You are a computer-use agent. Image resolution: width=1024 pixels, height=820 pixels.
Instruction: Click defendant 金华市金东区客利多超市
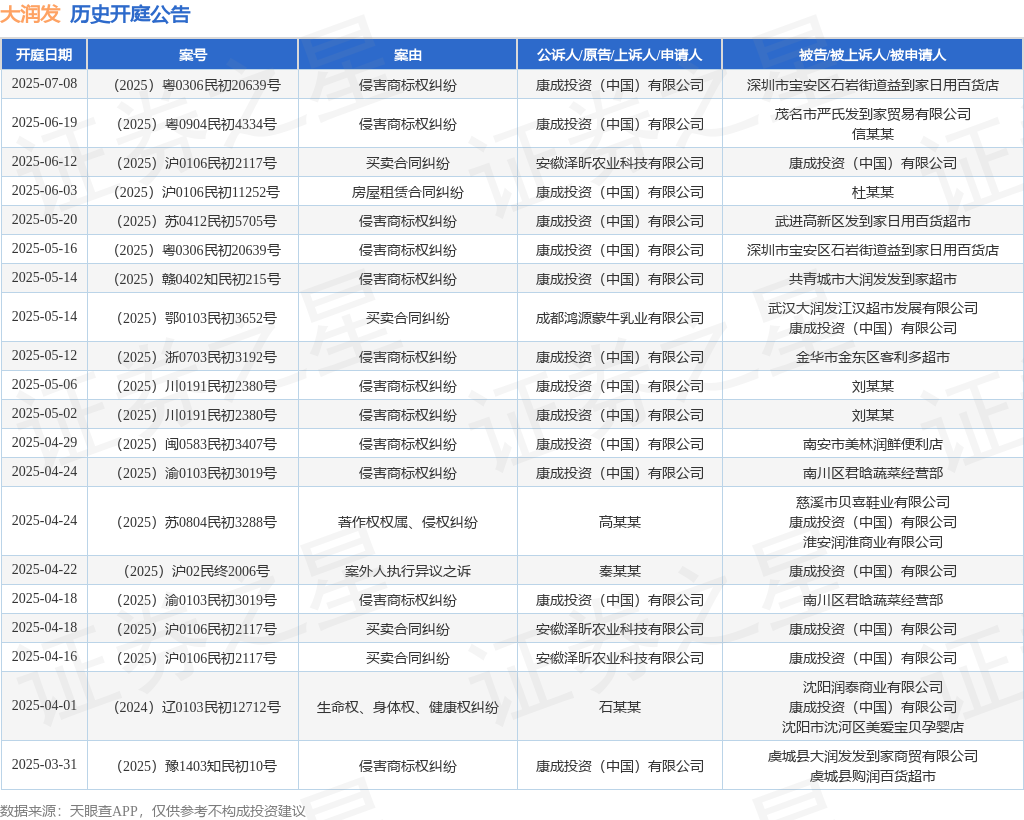pos(872,357)
